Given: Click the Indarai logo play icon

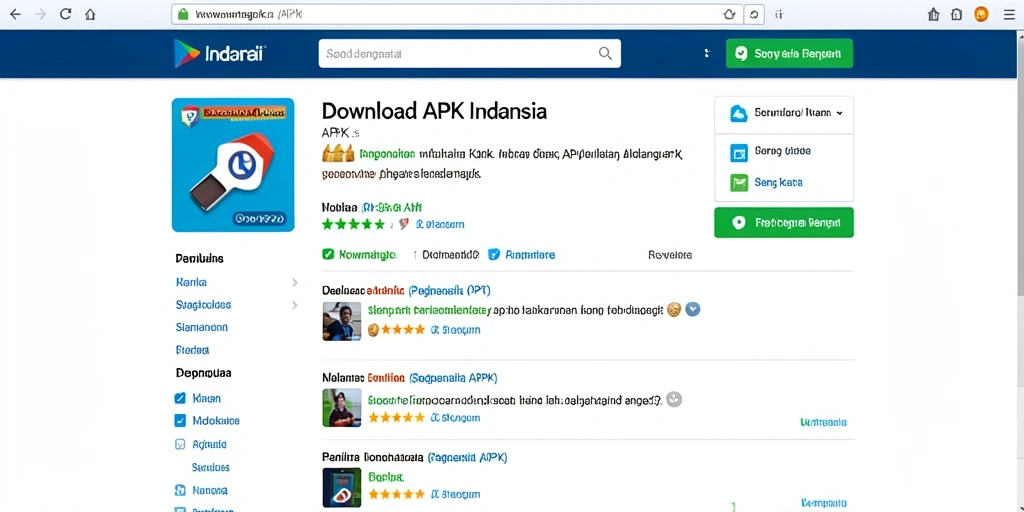Looking at the screenshot, I should pos(186,54).
